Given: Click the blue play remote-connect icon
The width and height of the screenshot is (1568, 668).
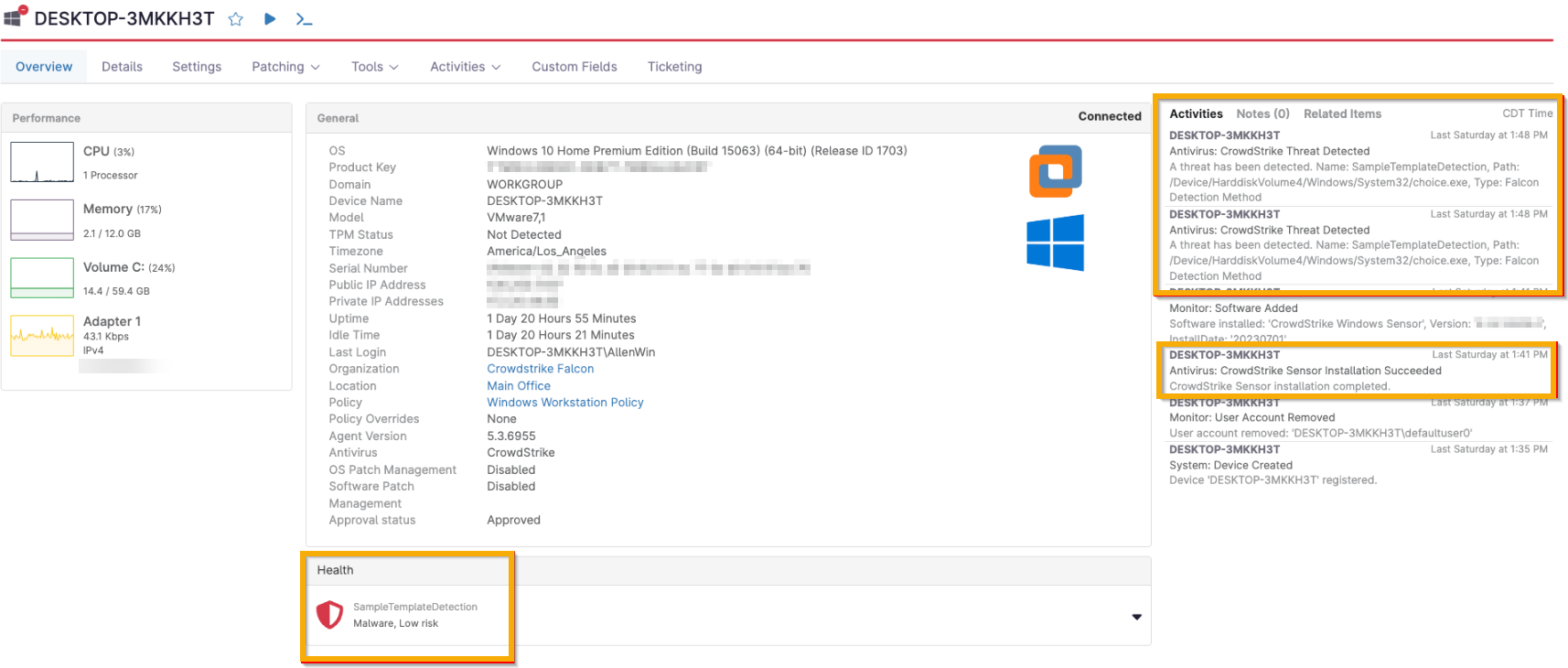Looking at the screenshot, I should click(270, 19).
